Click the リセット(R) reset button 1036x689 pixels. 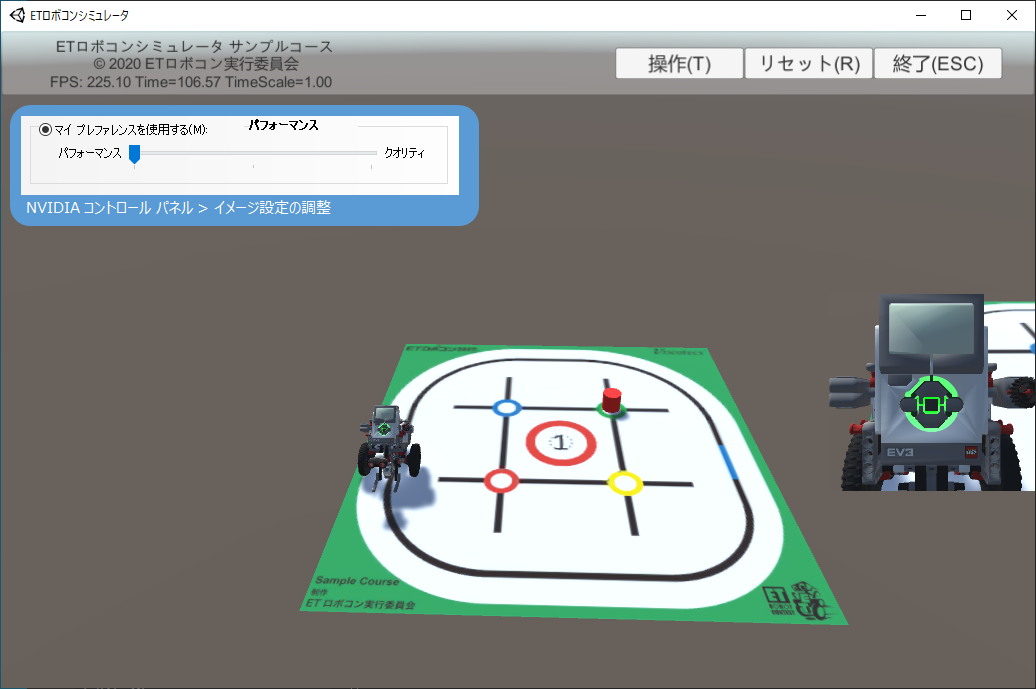pos(809,63)
